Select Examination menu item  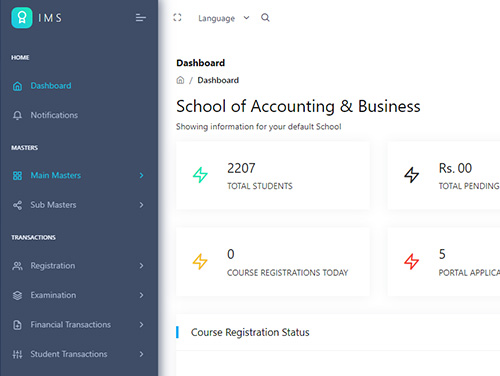pyautogui.click(x=53, y=295)
